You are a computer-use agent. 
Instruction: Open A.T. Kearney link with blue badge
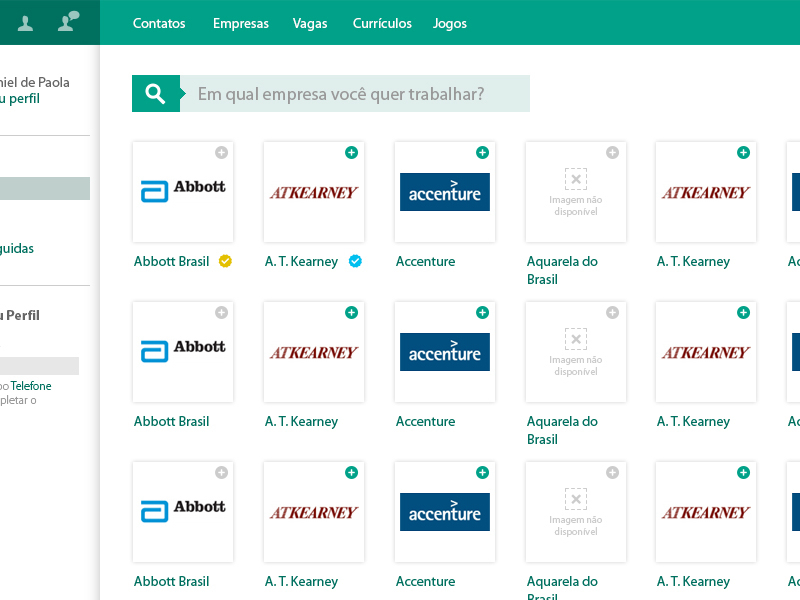pos(301,262)
